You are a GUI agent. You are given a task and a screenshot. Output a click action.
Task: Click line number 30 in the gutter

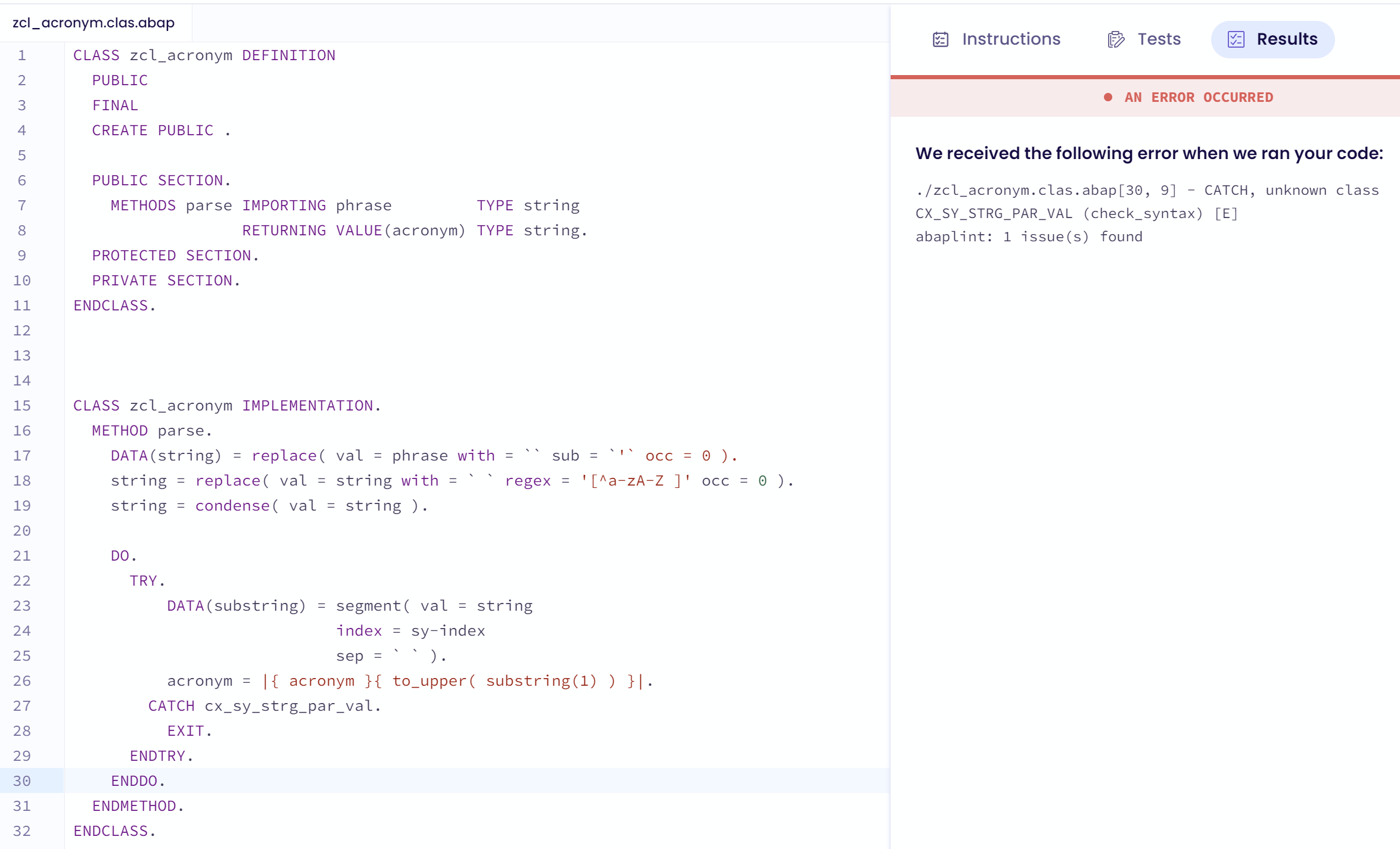[x=22, y=780]
